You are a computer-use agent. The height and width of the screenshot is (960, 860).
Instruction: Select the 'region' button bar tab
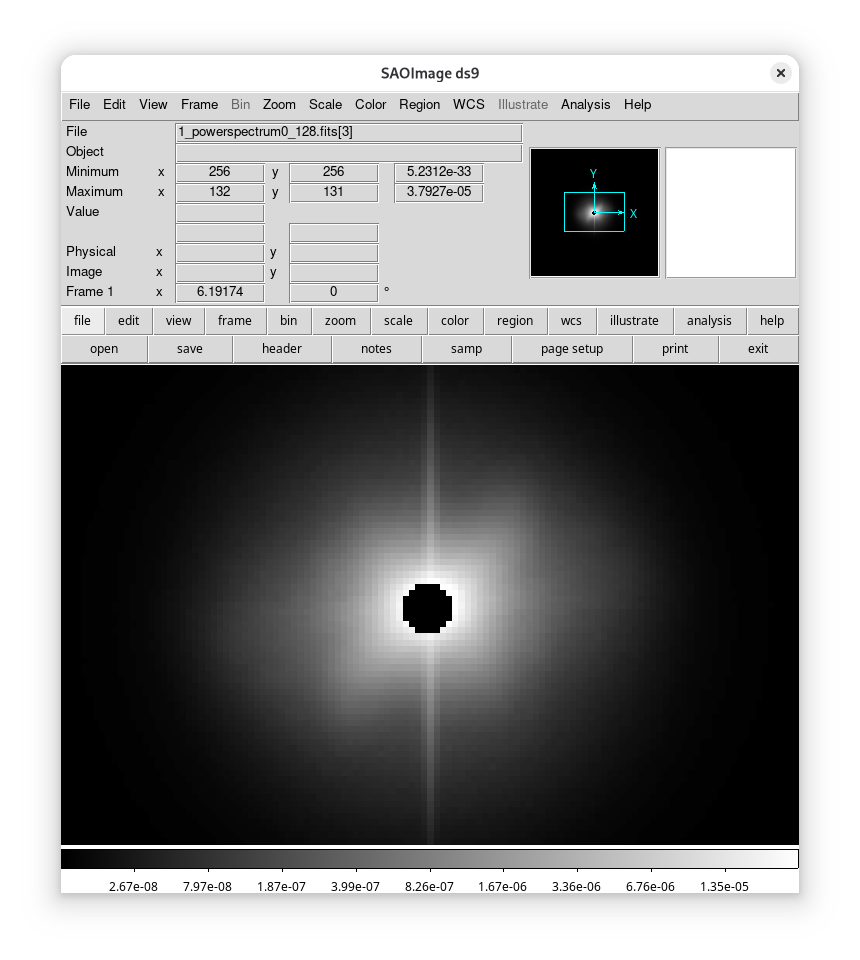pyautogui.click(x=514, y=321)
